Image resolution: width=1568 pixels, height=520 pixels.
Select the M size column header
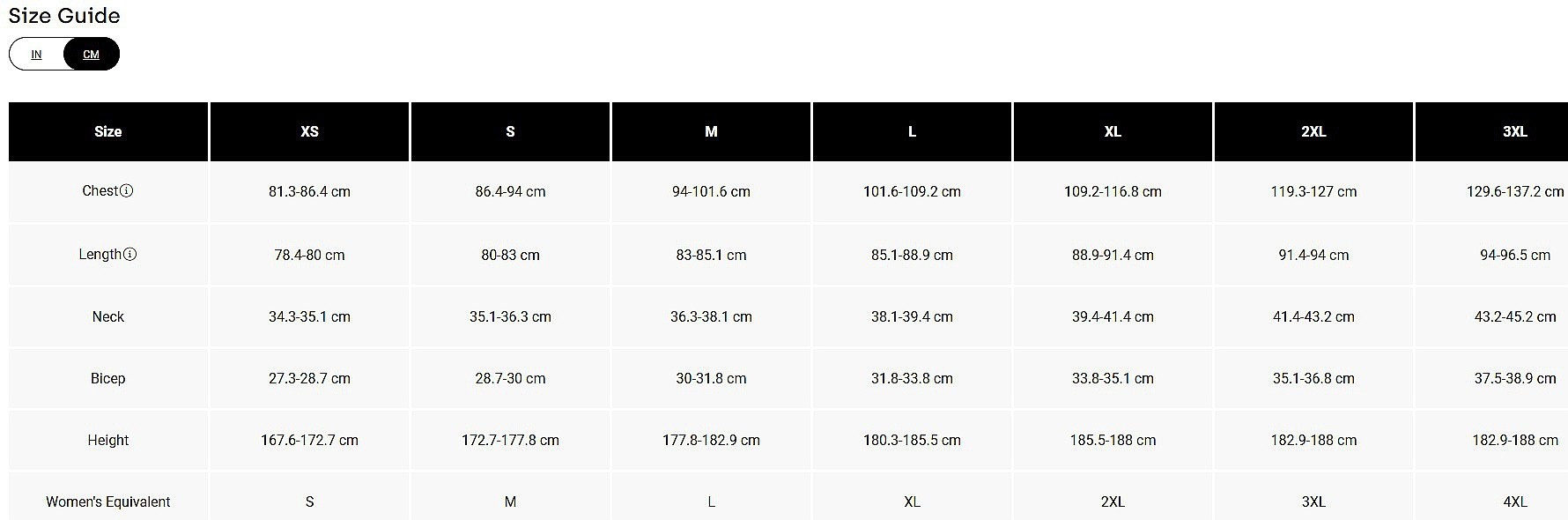tap(711, 131)
